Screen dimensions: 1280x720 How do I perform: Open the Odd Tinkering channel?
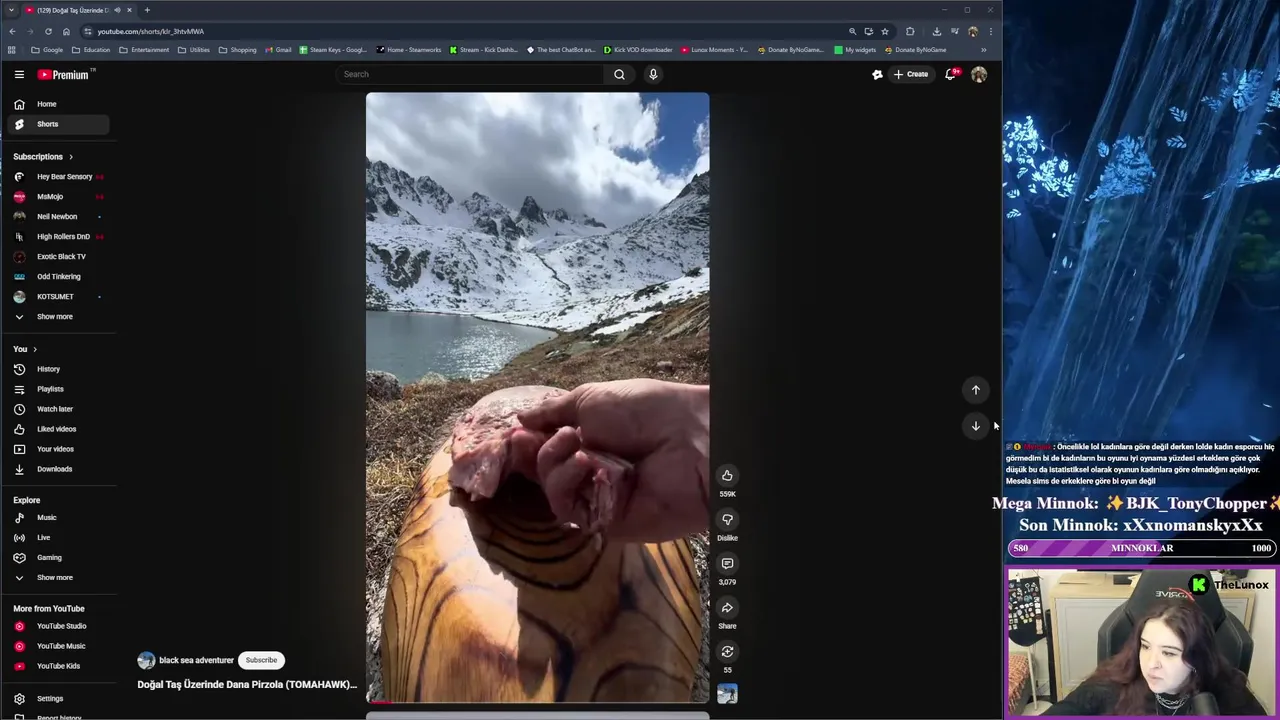click(56, 277)
